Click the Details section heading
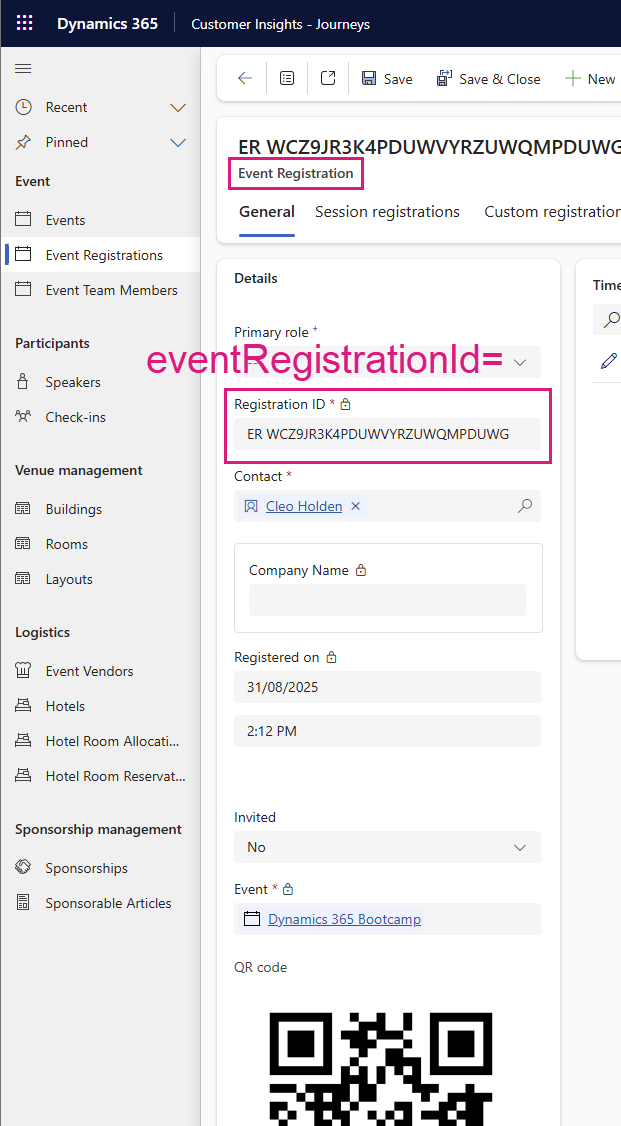The image size is (621, 1126). (x=256, y=279)
